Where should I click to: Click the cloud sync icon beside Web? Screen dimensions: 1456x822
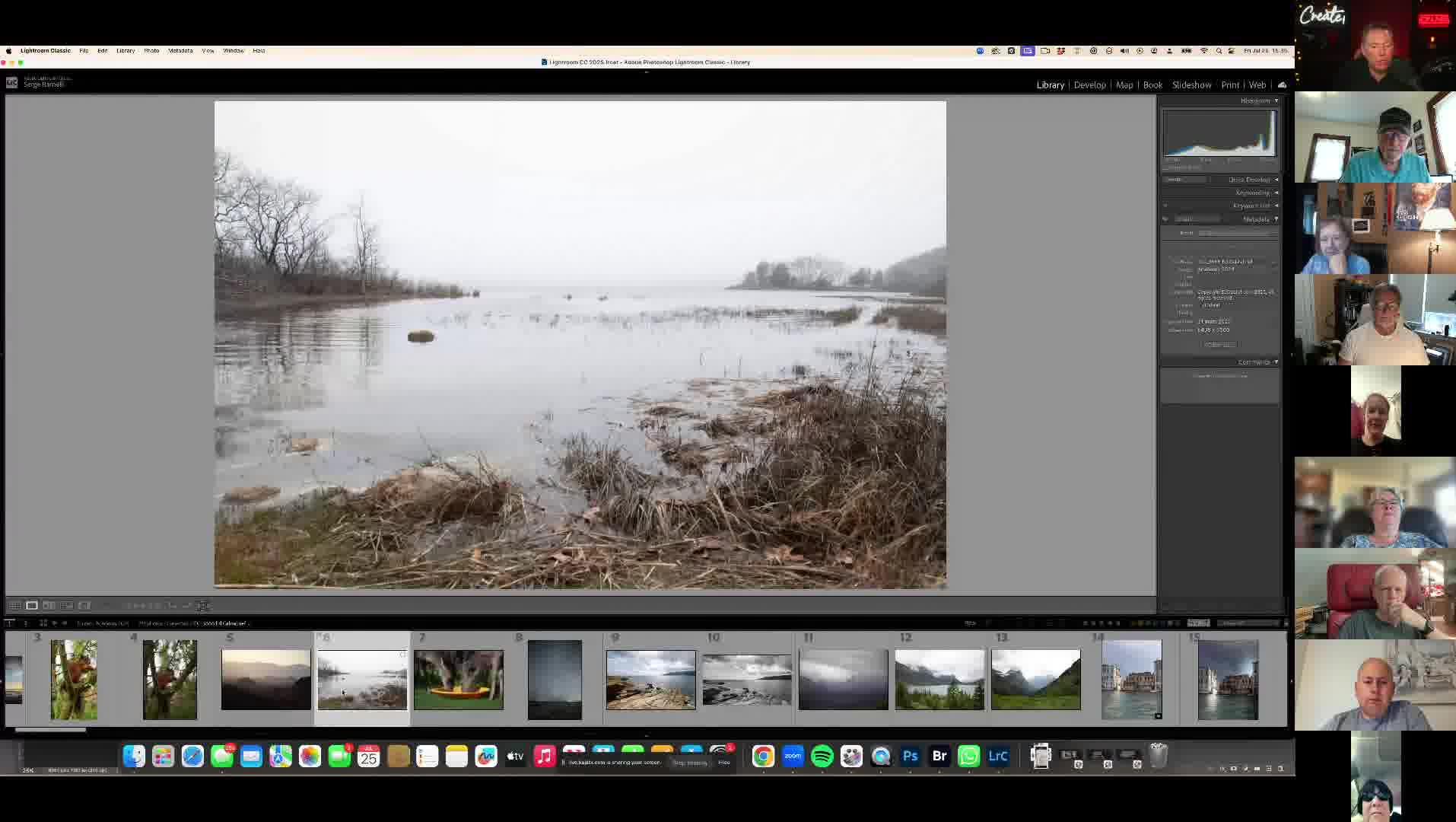(x=1283, y=84)
